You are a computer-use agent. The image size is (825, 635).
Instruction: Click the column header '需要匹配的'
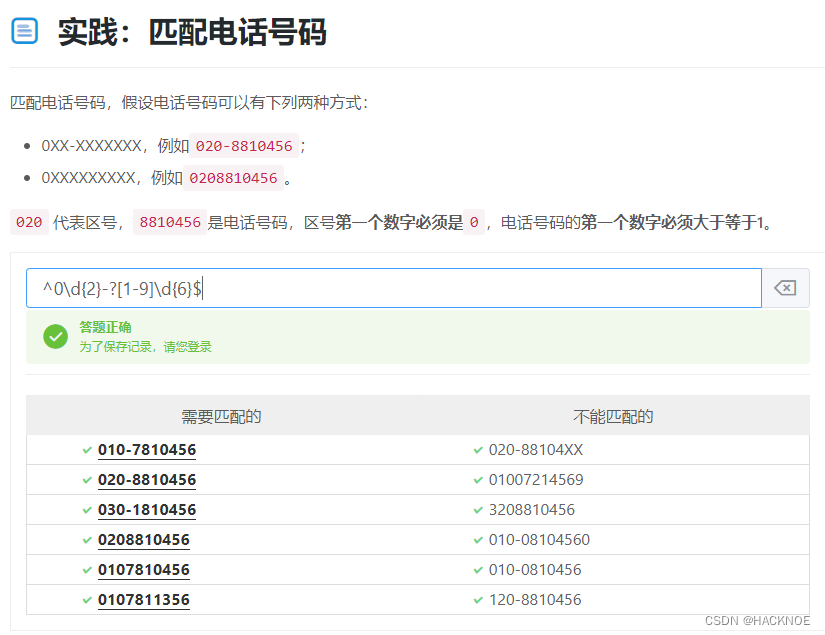(222, 417)
